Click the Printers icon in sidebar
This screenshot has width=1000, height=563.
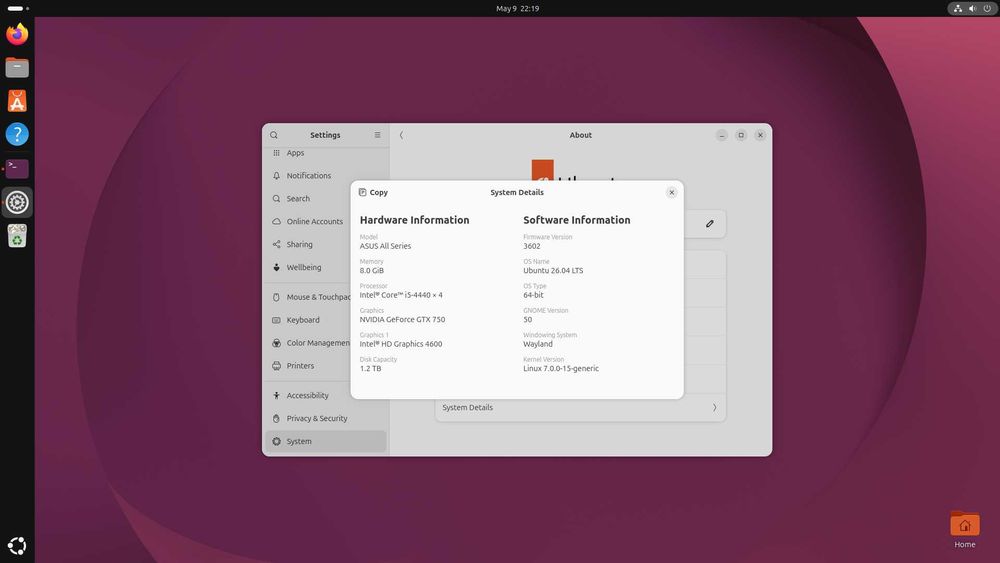(276, 366)
